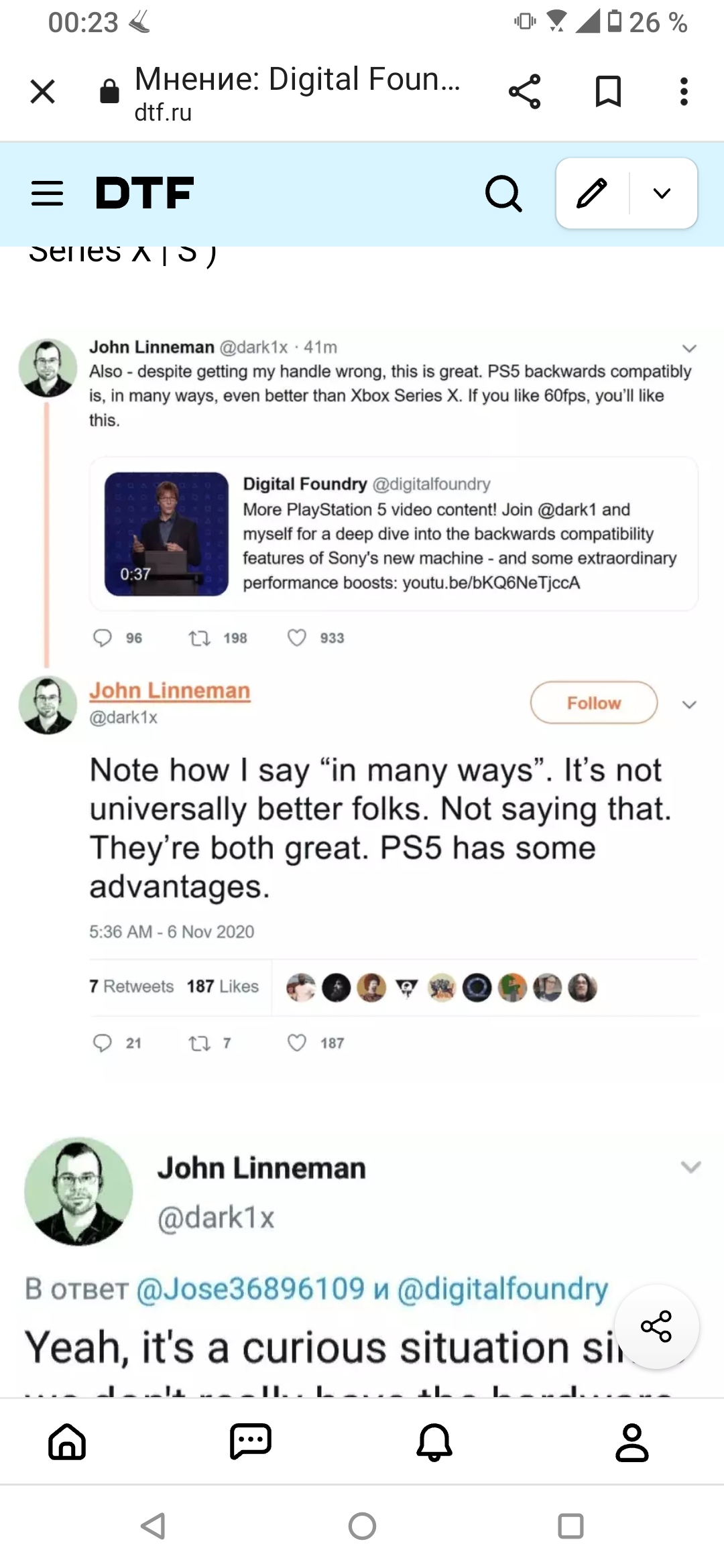Open the @digitalfoundry mention link
The height and width of the screenshot is (1568, 724).
click(503, 1289)
